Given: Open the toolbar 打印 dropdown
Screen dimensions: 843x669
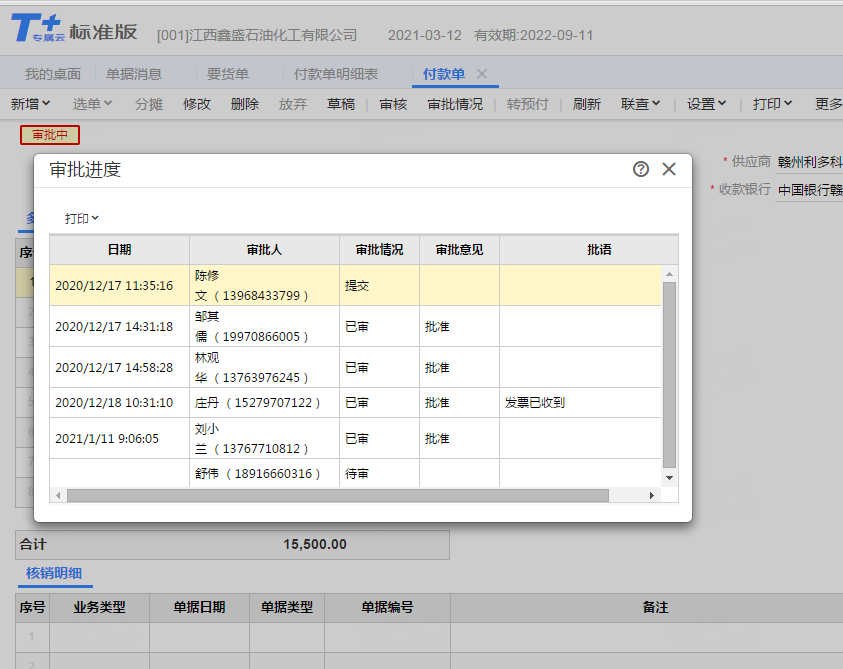Looking at the screenshot, I should [x=773, y=104].
